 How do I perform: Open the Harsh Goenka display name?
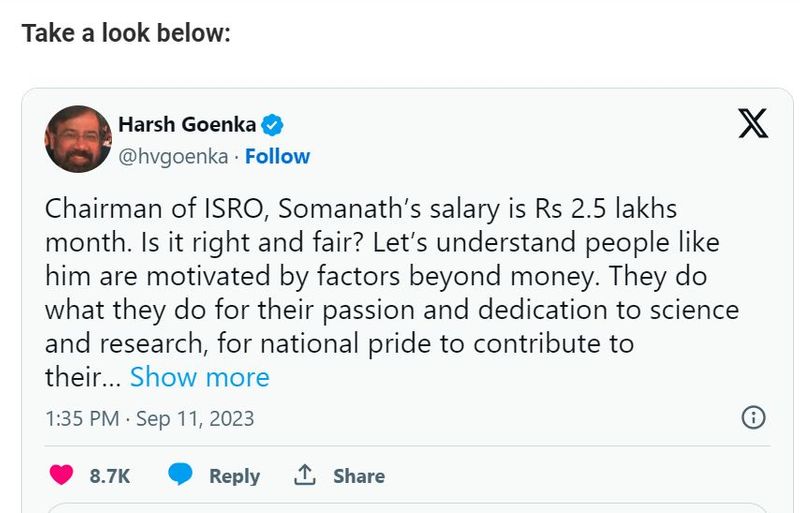[187, 125]
